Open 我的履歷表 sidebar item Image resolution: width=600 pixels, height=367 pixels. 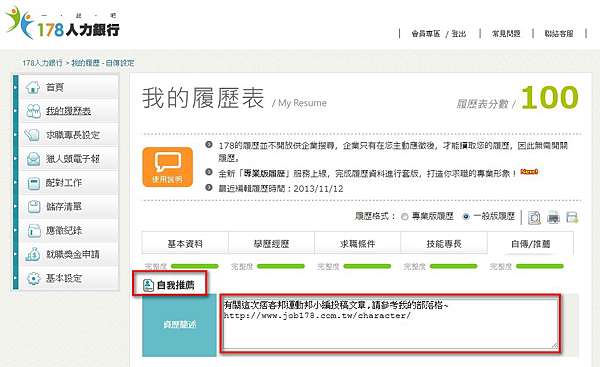pos(69,111)
